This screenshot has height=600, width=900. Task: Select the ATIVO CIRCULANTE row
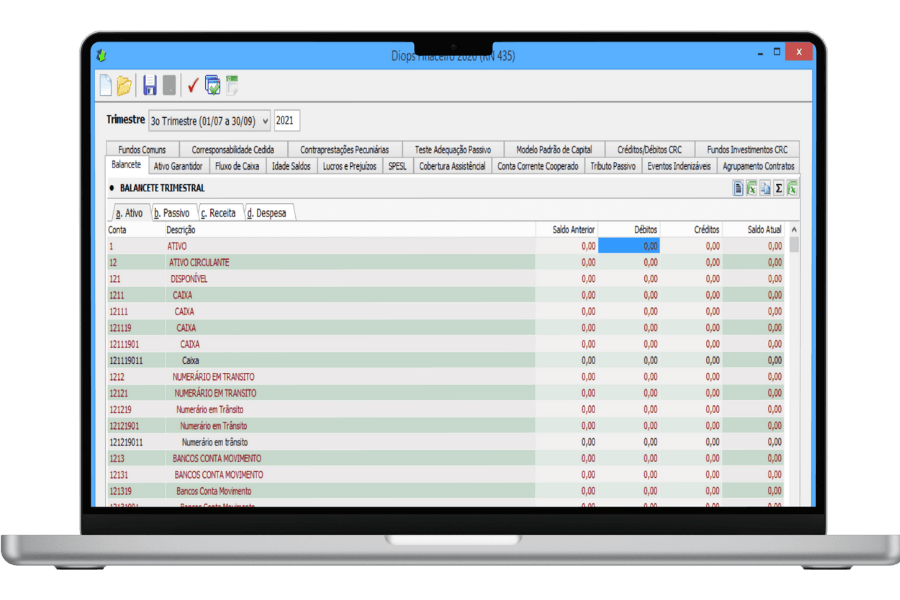[199, 262]
